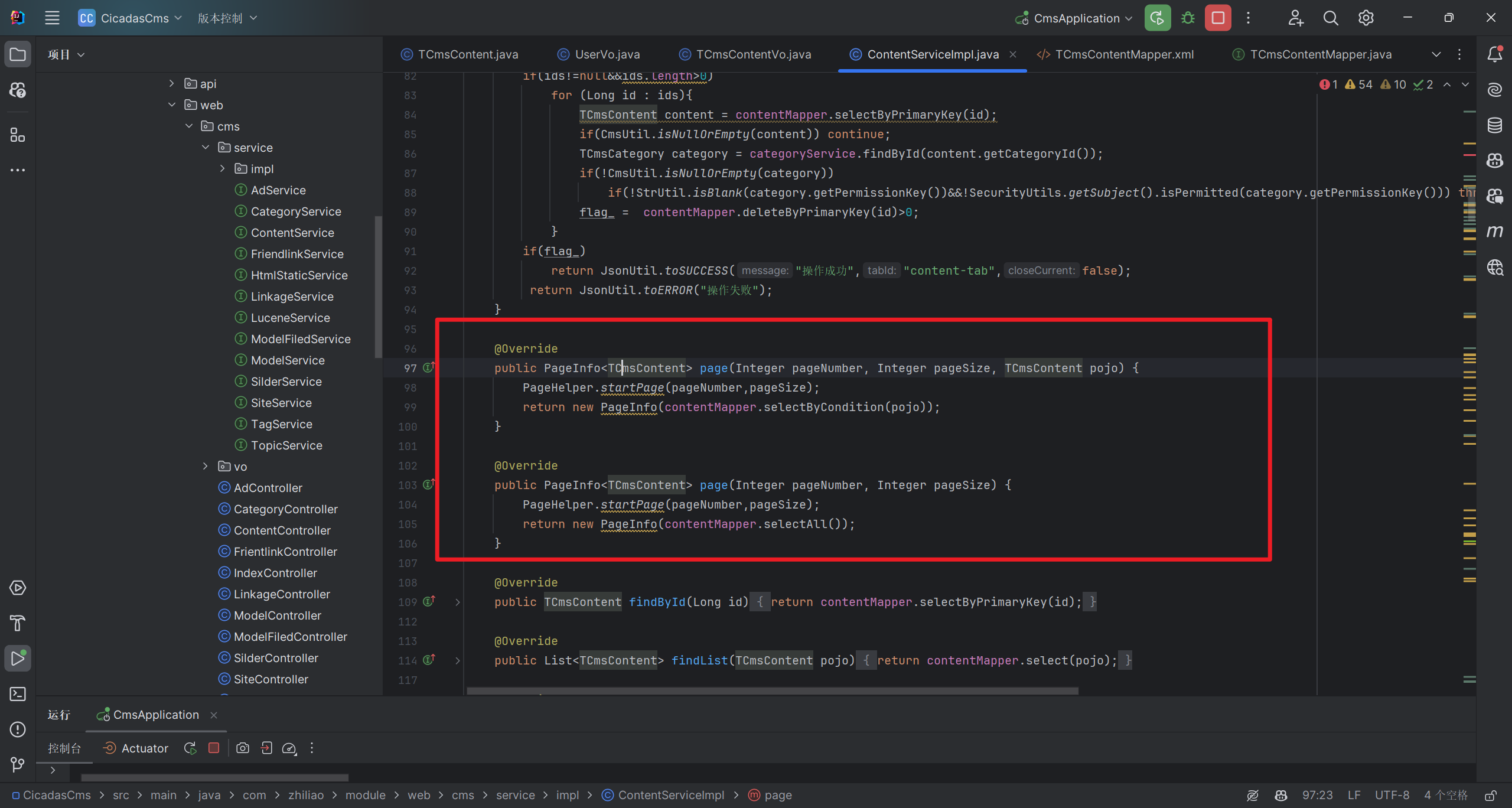Click the screenshot camera icon in run console
This screenshot has width=1512, height=808.
(242, 748)
